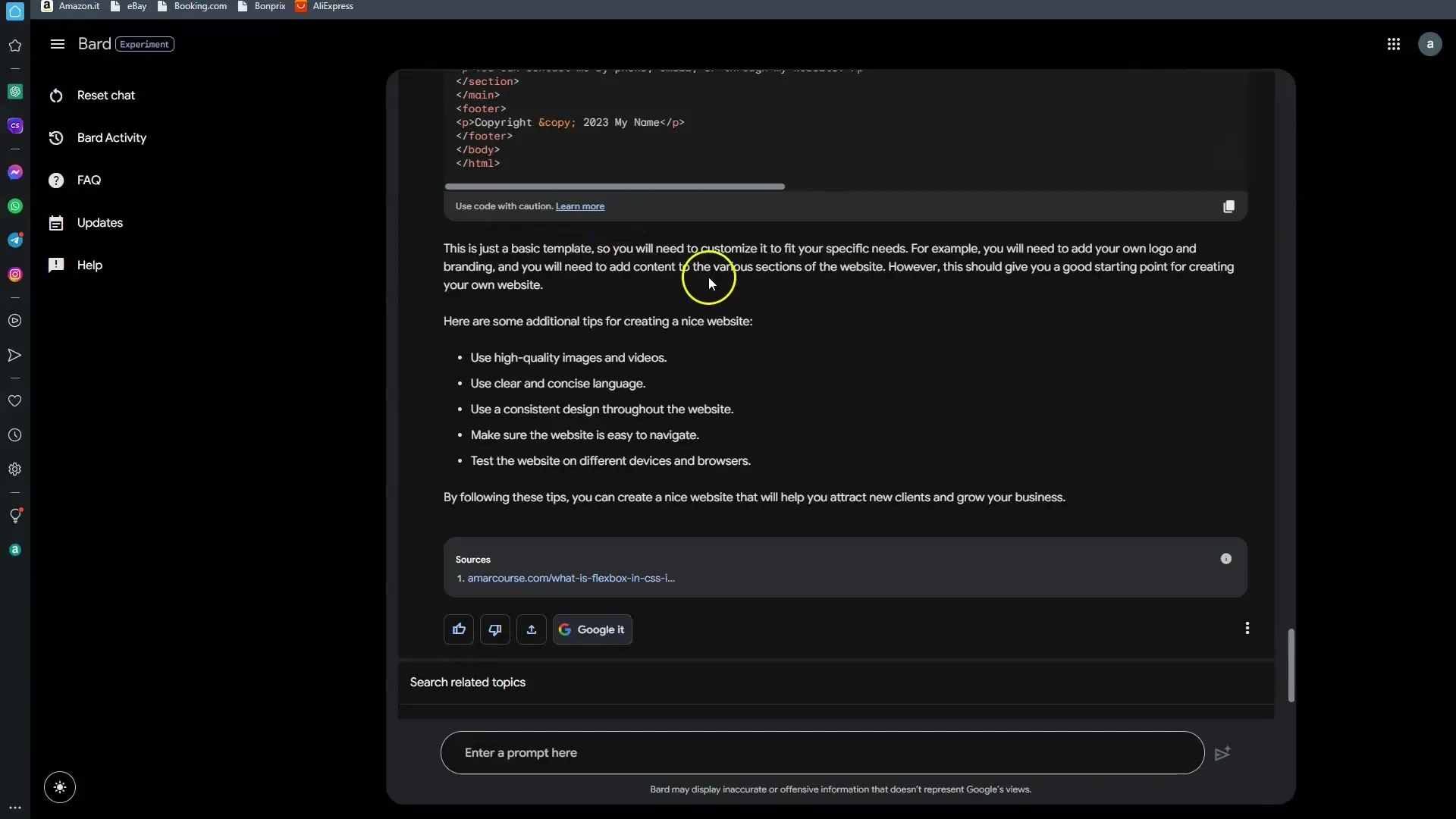The image size is (1456, 819).
Task: Click the 'Sources' label
Action: pyautogui.click(x=473, y=560)
